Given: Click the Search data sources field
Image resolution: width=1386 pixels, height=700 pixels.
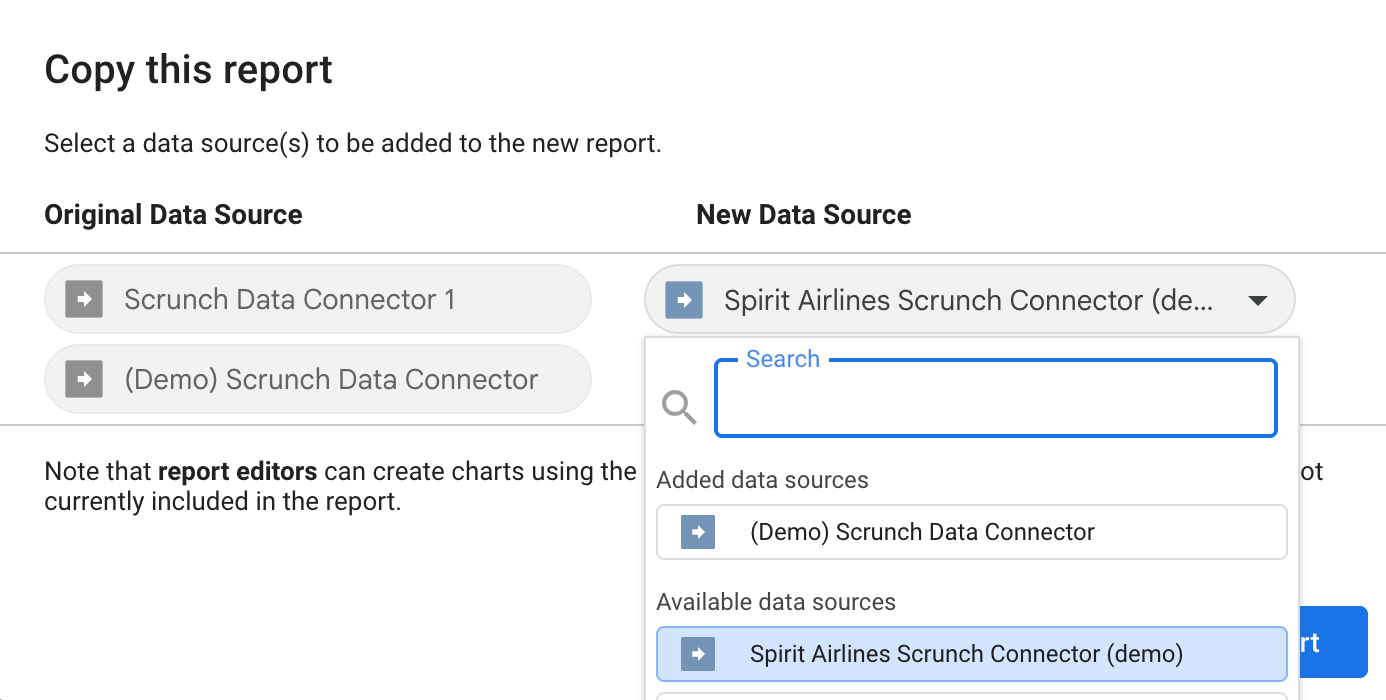Looking at the screenshot, I should pos(995,398).
